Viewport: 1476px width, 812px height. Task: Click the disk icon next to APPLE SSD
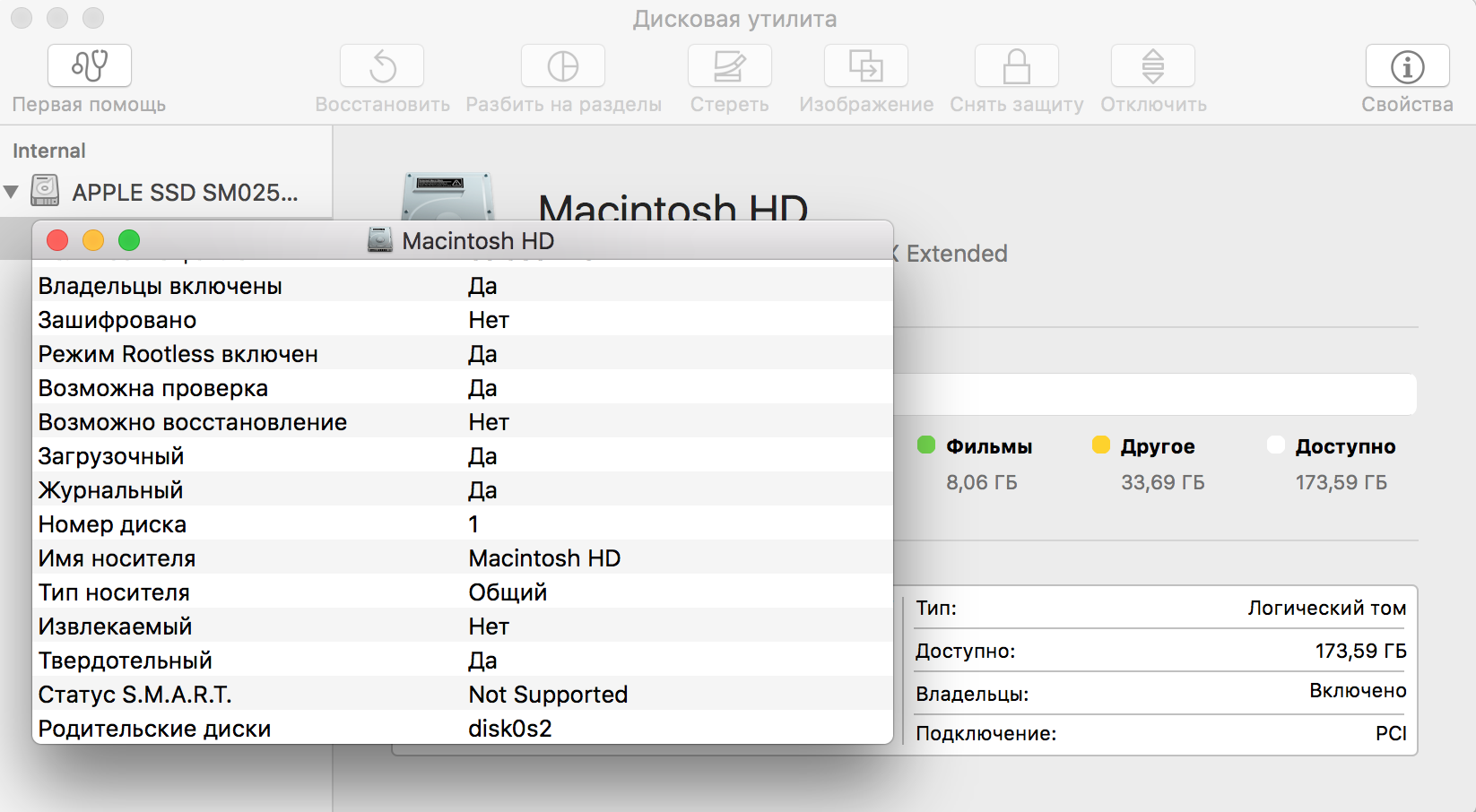(x=45, y=191)
